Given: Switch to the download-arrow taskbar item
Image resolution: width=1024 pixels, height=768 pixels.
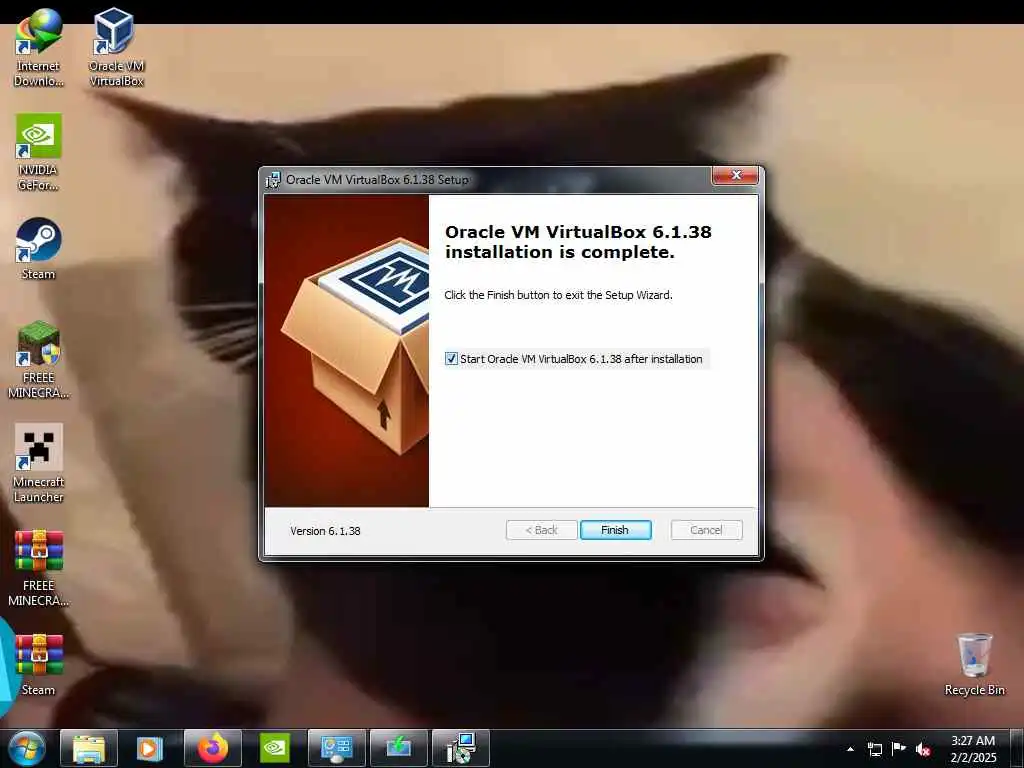Looking at the screenshot, I should (398, 748).
